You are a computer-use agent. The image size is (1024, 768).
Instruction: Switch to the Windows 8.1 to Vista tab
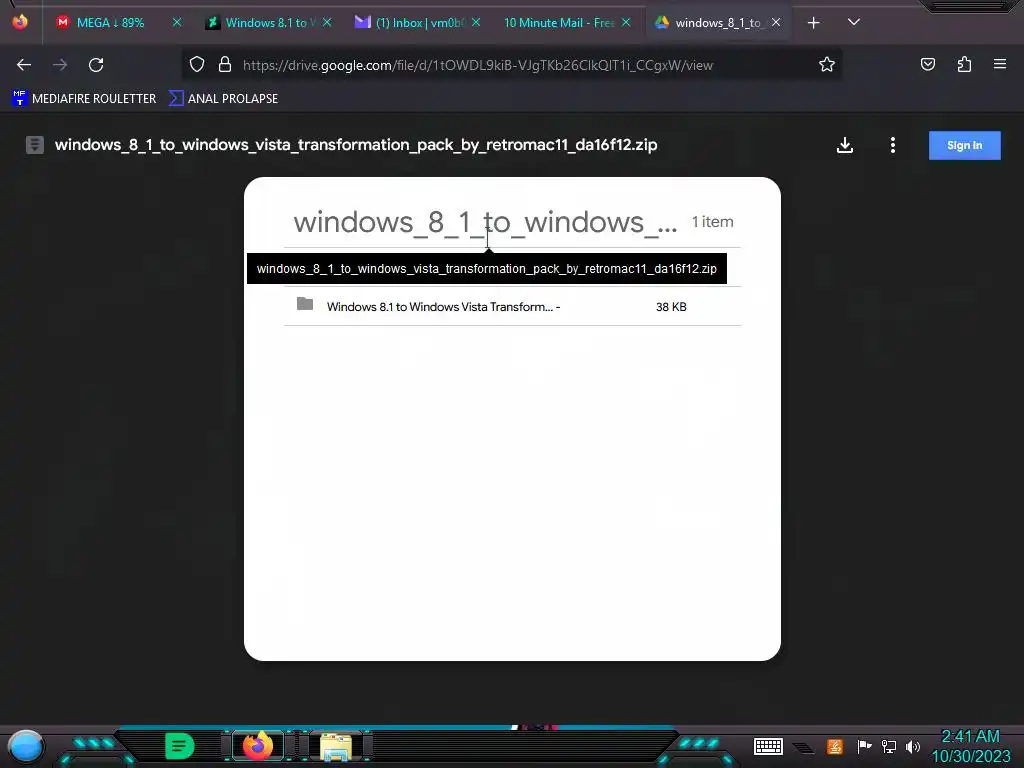click(270, 23)
